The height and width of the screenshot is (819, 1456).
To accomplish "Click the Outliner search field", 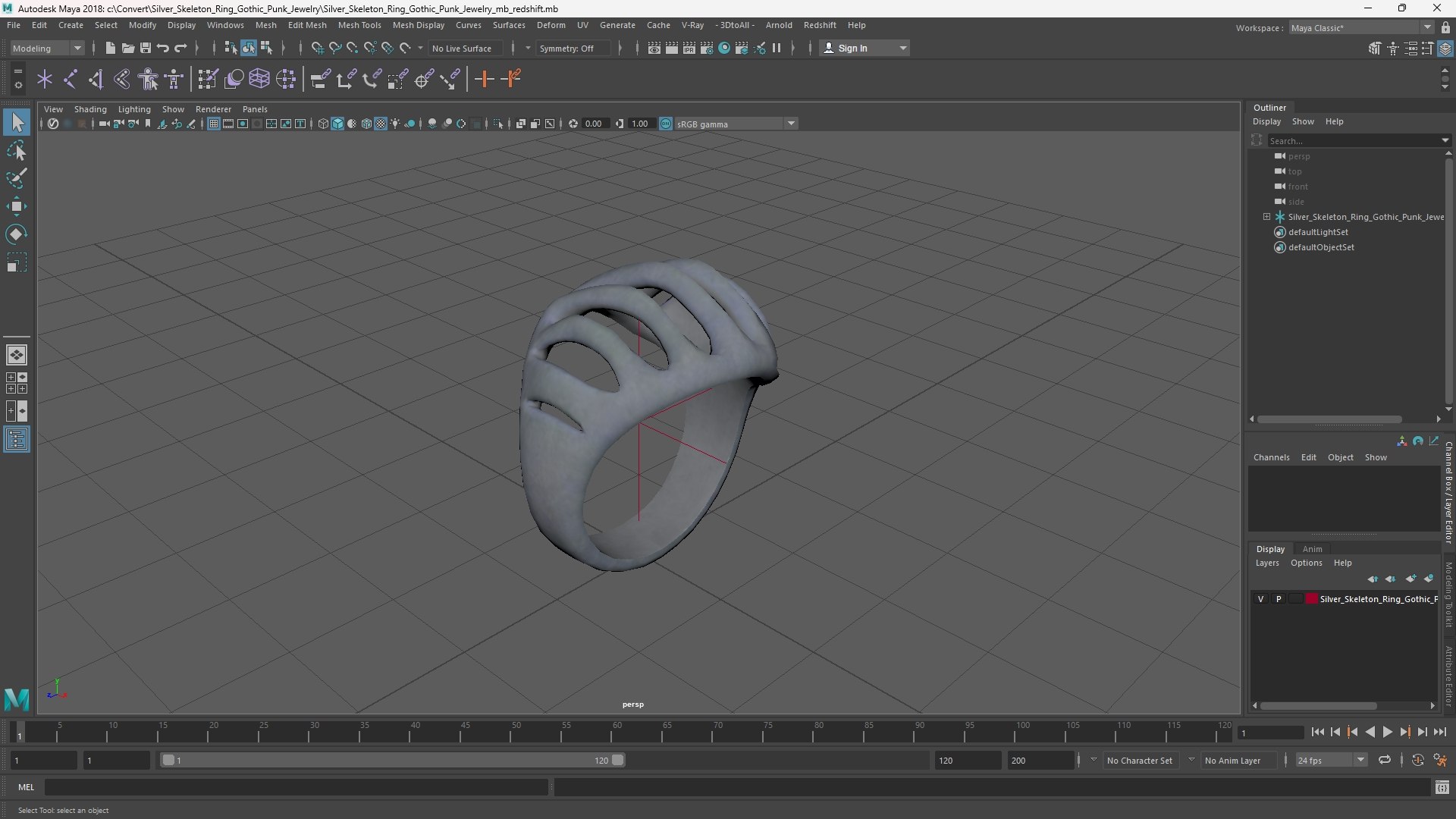I will pos(1354,141).
